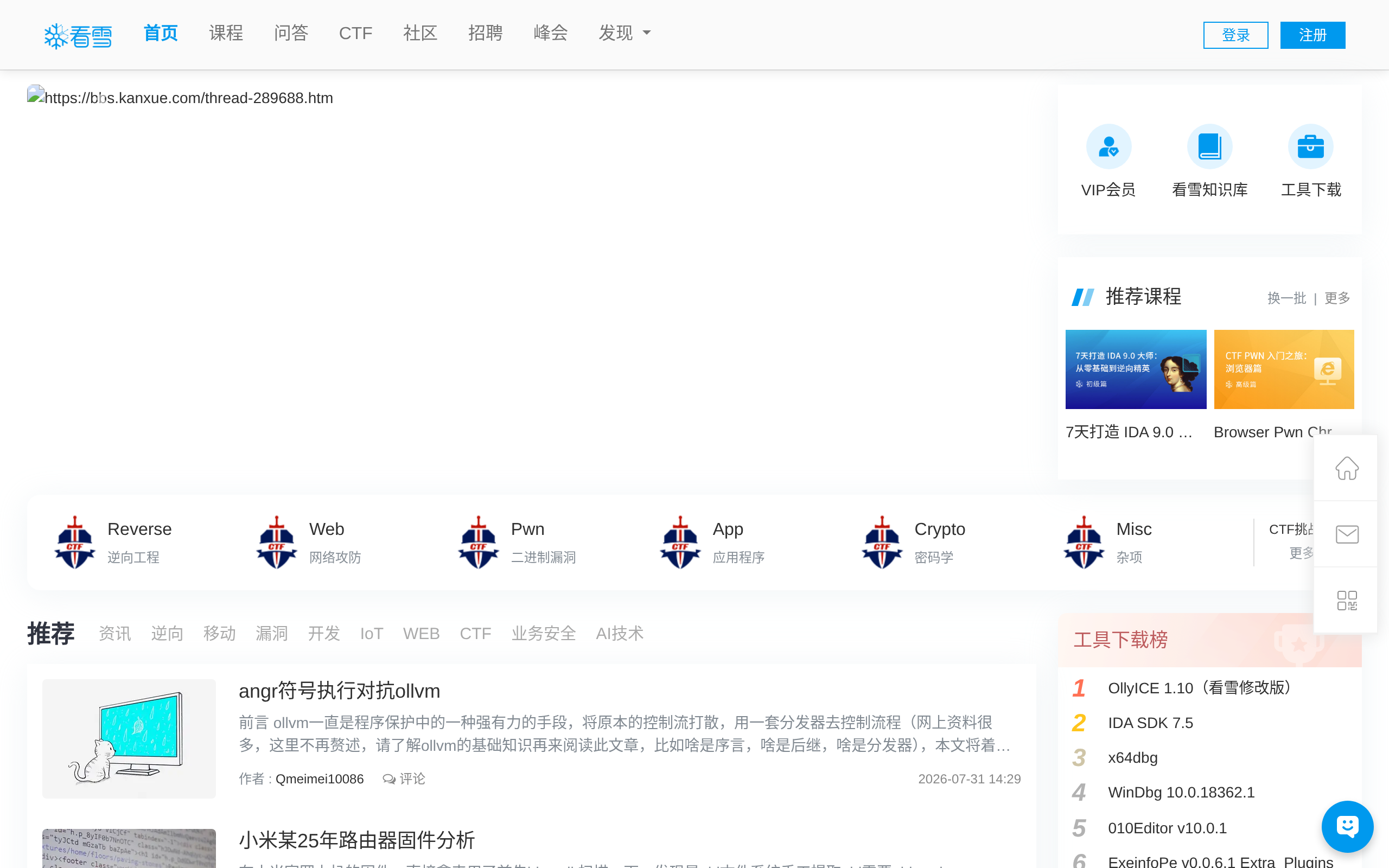Open the CTF nav item in header
Screen dimensions: 1389x868
point(356,33)
